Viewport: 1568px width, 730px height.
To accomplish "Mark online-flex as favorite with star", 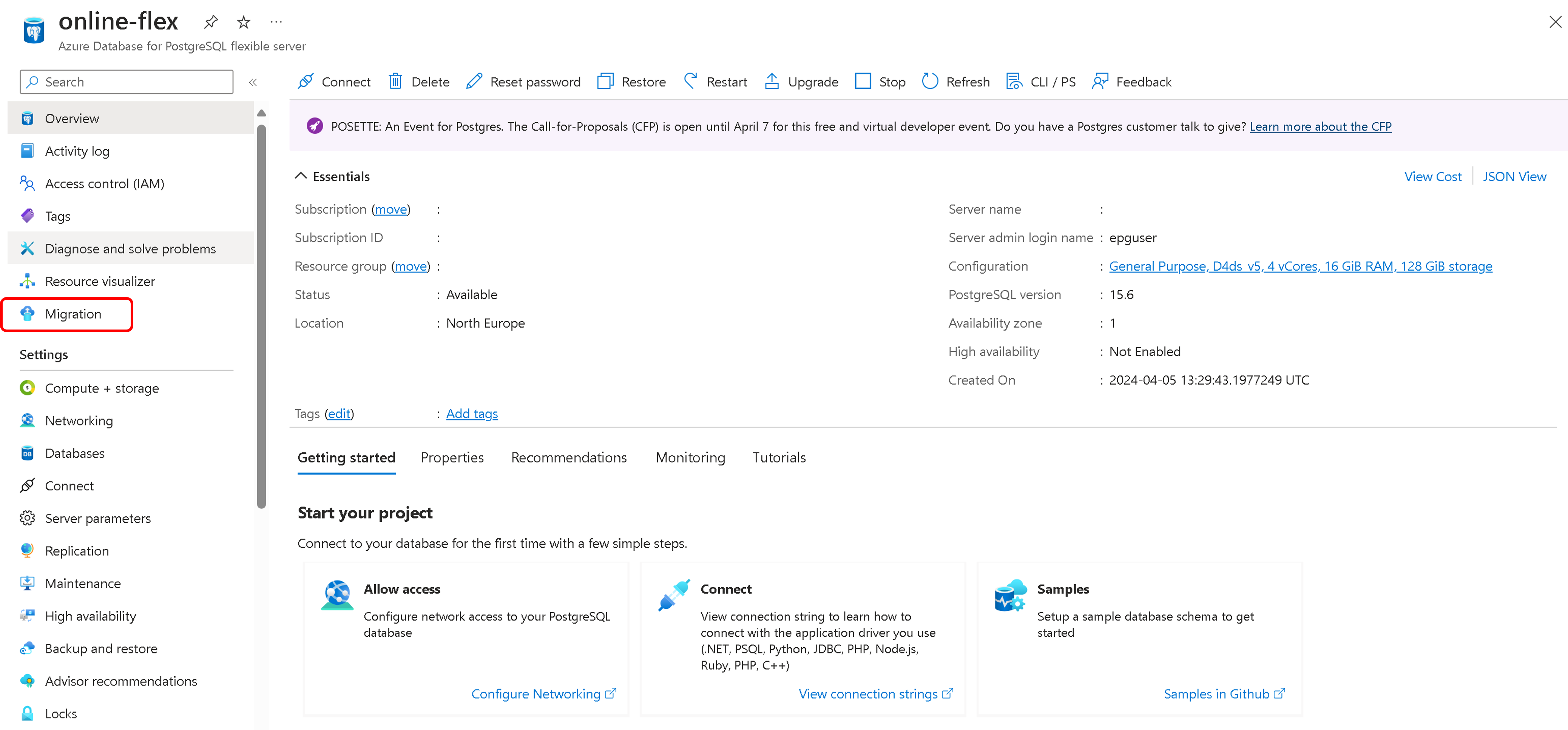I will pyautogui.click(x=244, y=23).
